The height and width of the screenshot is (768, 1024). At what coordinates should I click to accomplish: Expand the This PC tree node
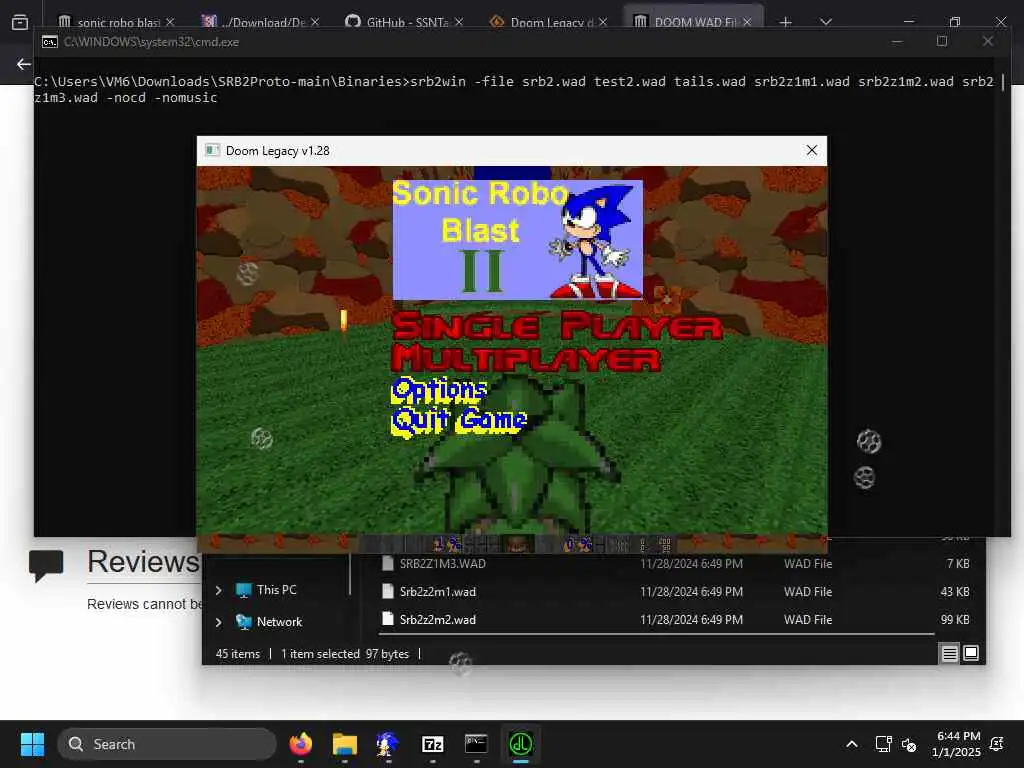pyautogui.click(x=219, y=590)
